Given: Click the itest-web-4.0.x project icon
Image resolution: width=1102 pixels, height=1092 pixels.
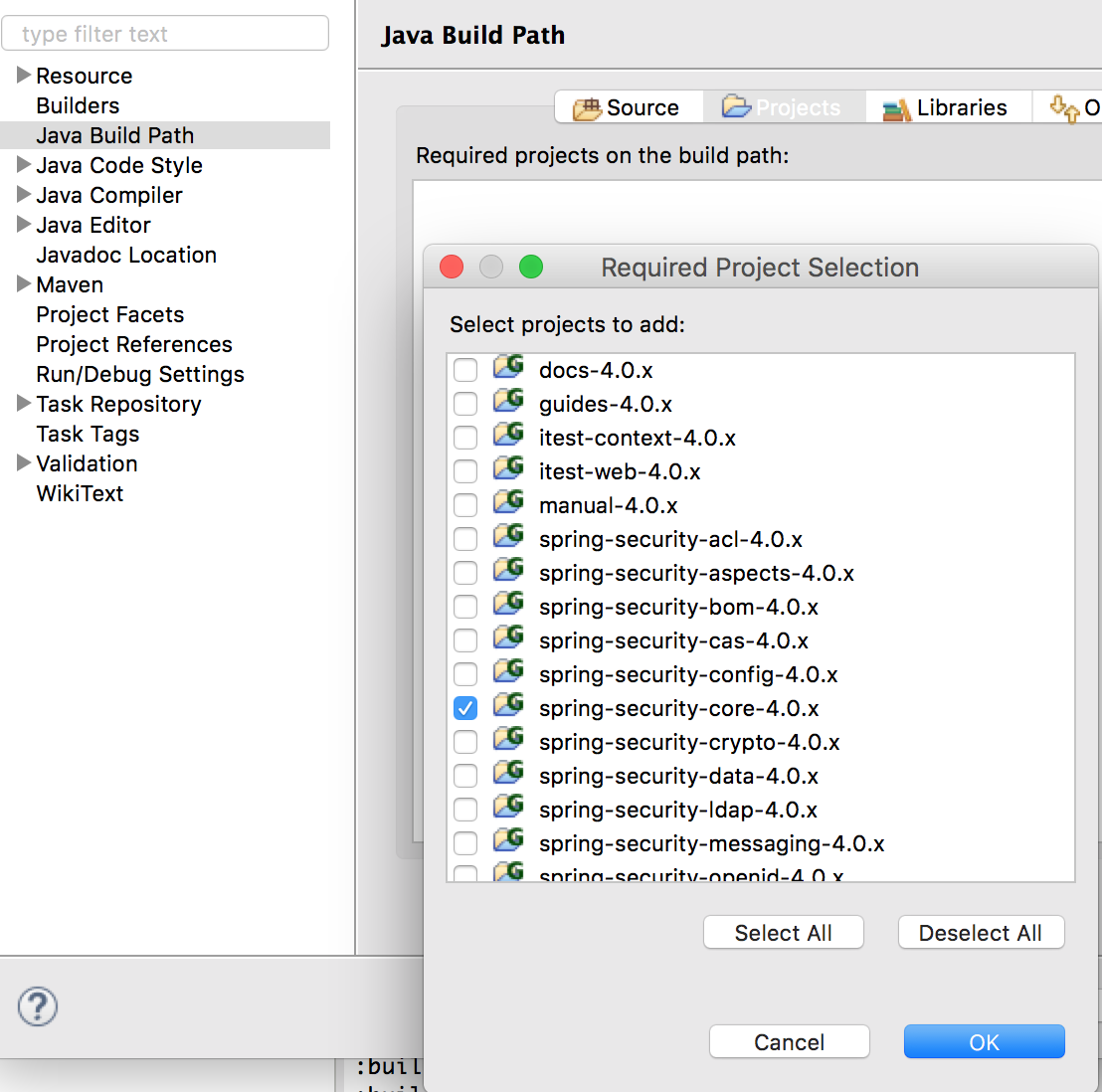Looking at the screenshot, I should (508, 469).
